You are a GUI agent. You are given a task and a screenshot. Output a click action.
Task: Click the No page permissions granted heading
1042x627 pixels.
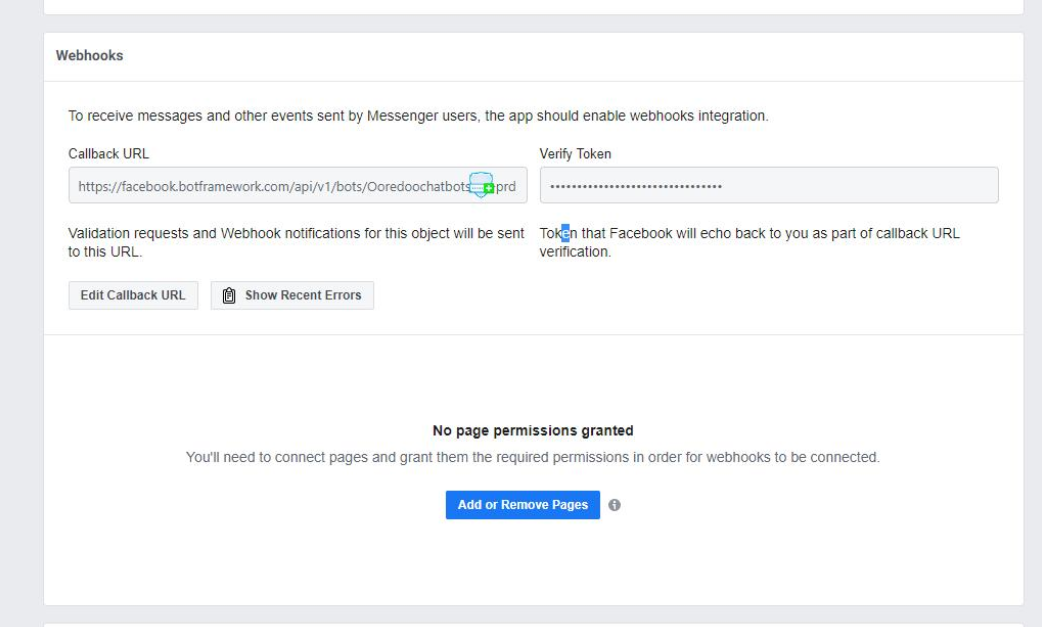pos(533,431)
